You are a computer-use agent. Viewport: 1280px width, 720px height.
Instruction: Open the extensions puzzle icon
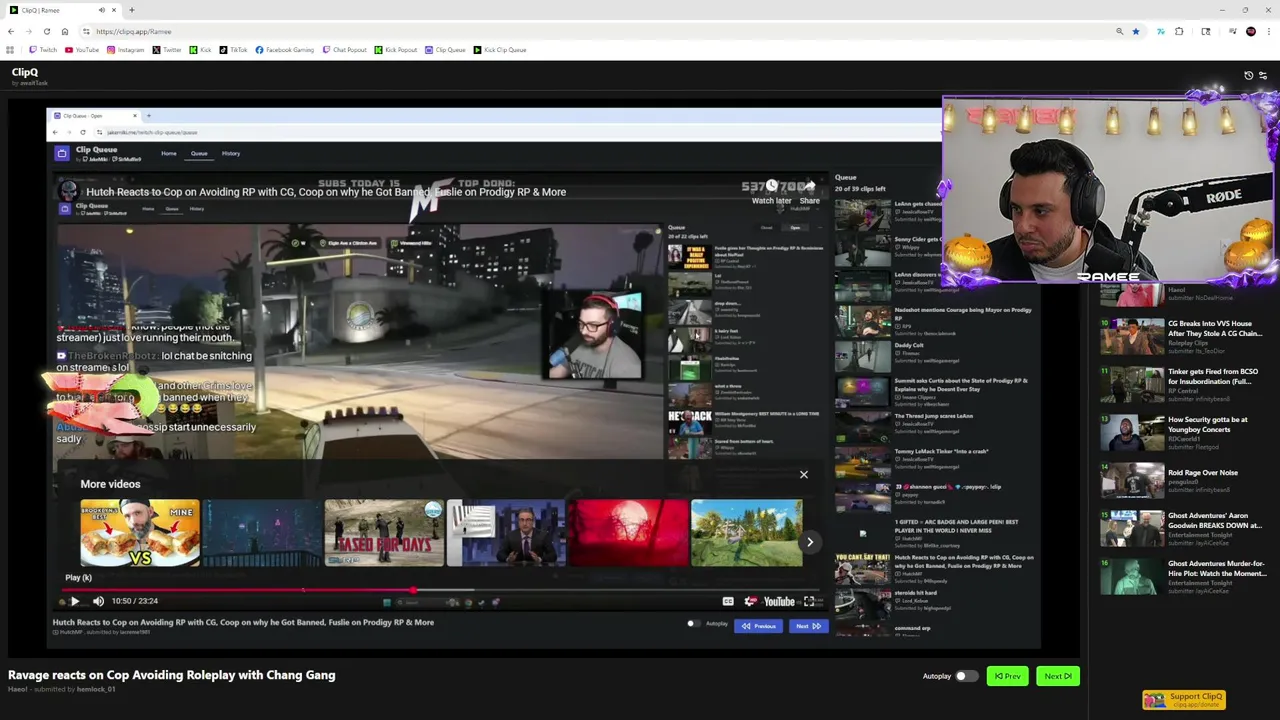[1179, 31]
